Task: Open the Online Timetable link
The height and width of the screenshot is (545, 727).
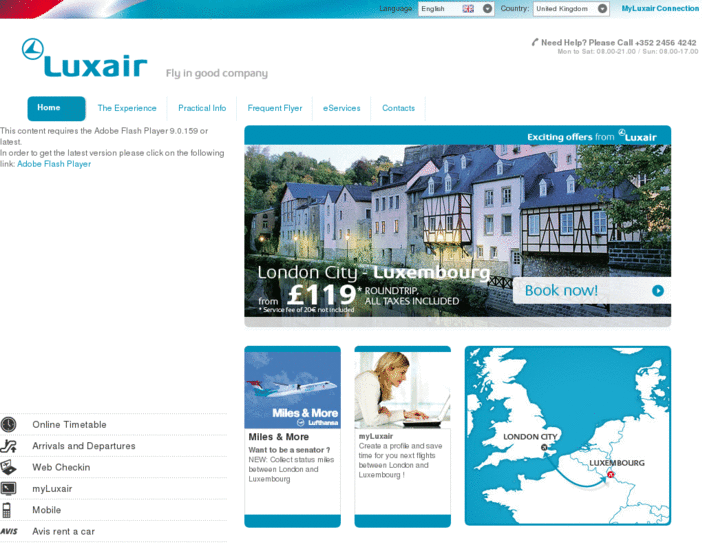Action: coord(69,424)
